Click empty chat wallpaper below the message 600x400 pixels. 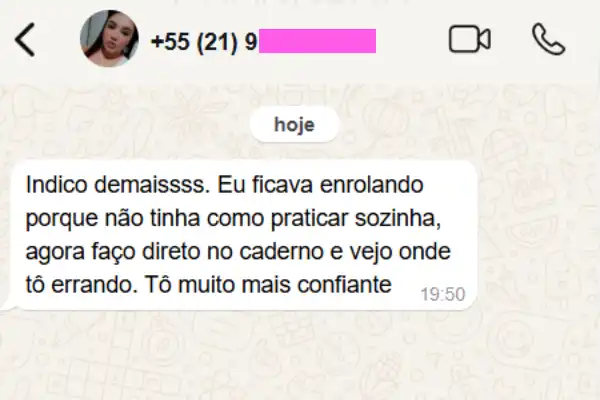[x=300, y=356]
